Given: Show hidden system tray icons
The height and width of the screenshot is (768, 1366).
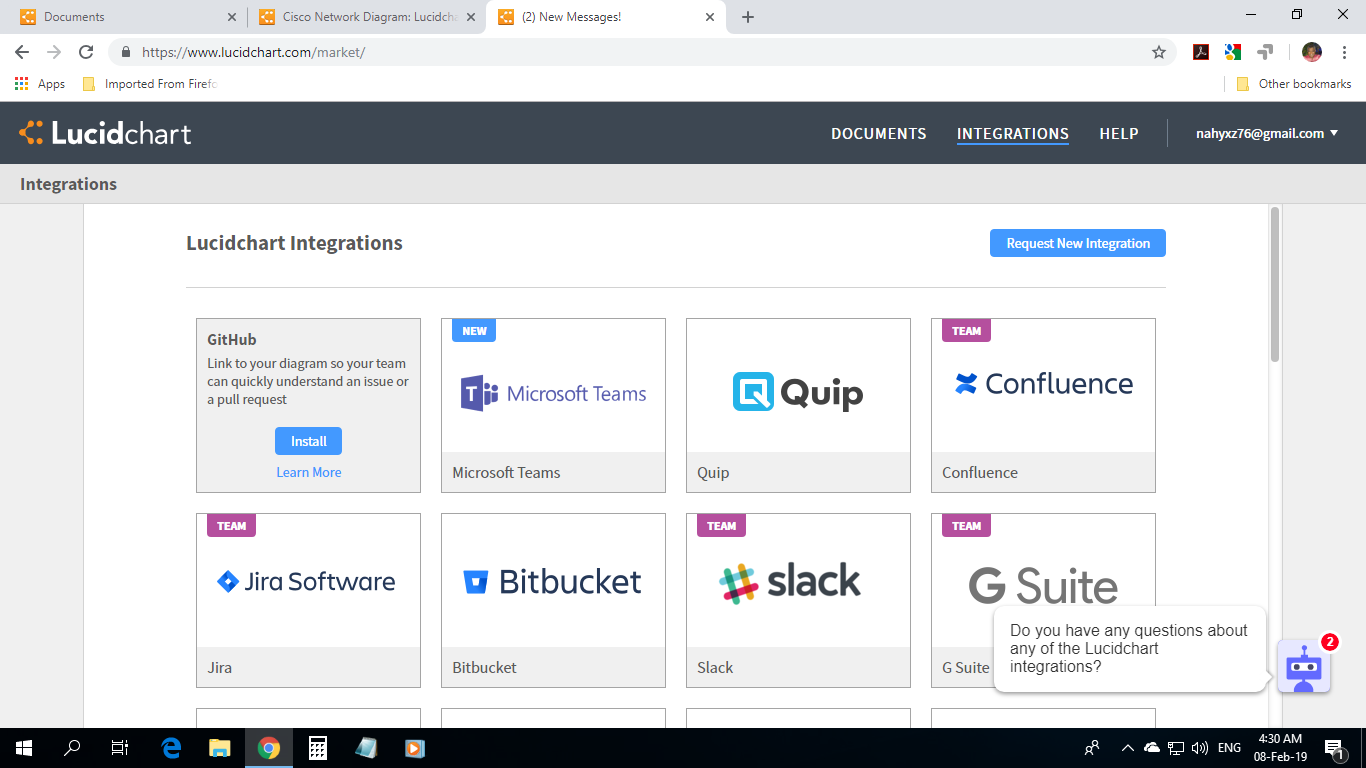Looking at the screenshot, I should (1128, 748).
